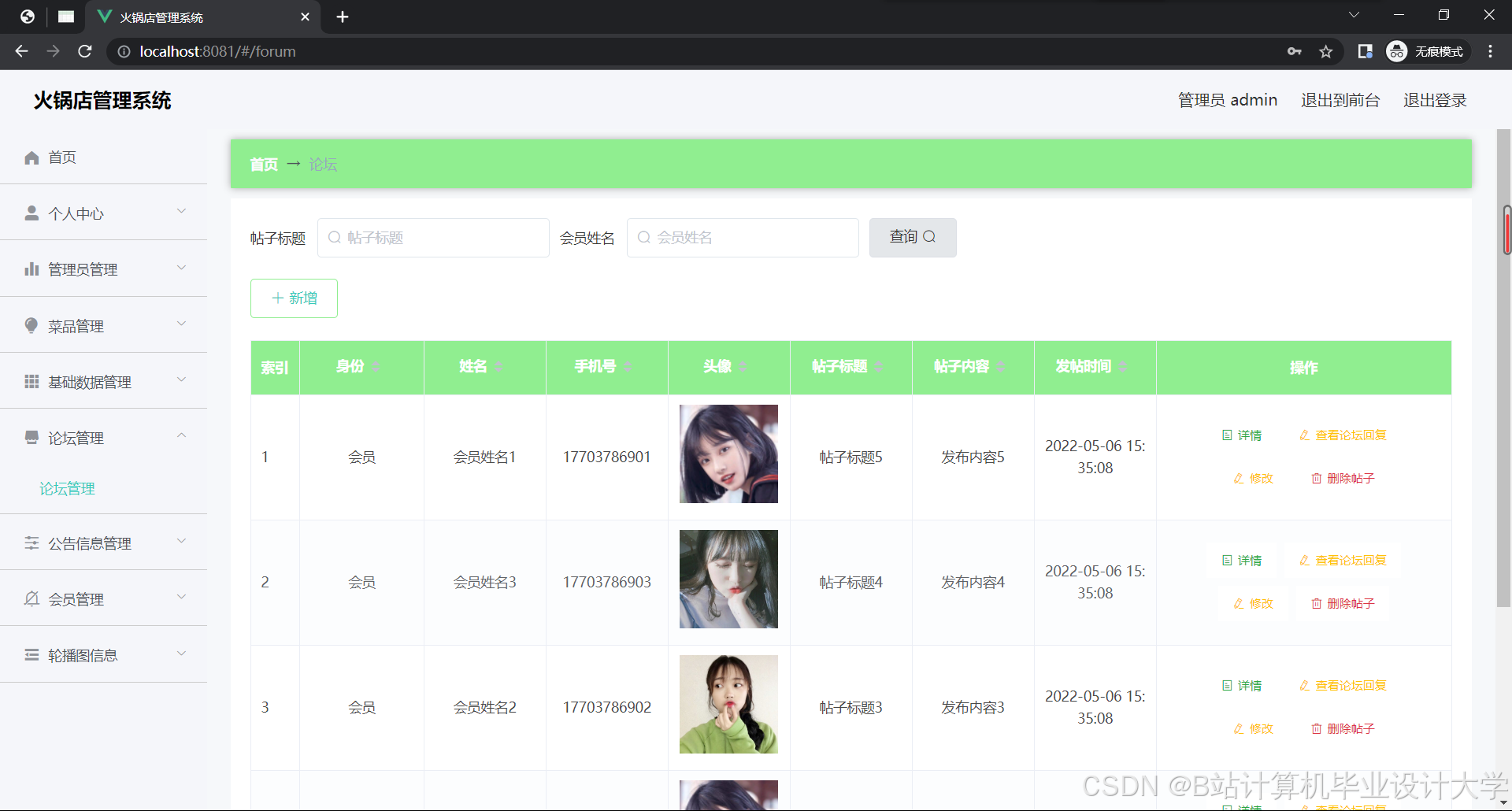Click 删除帖子 for 帖子标题3 row
Image resolution: width=1512 pixels, height=811 pixels.
[x=1343, y=728]
